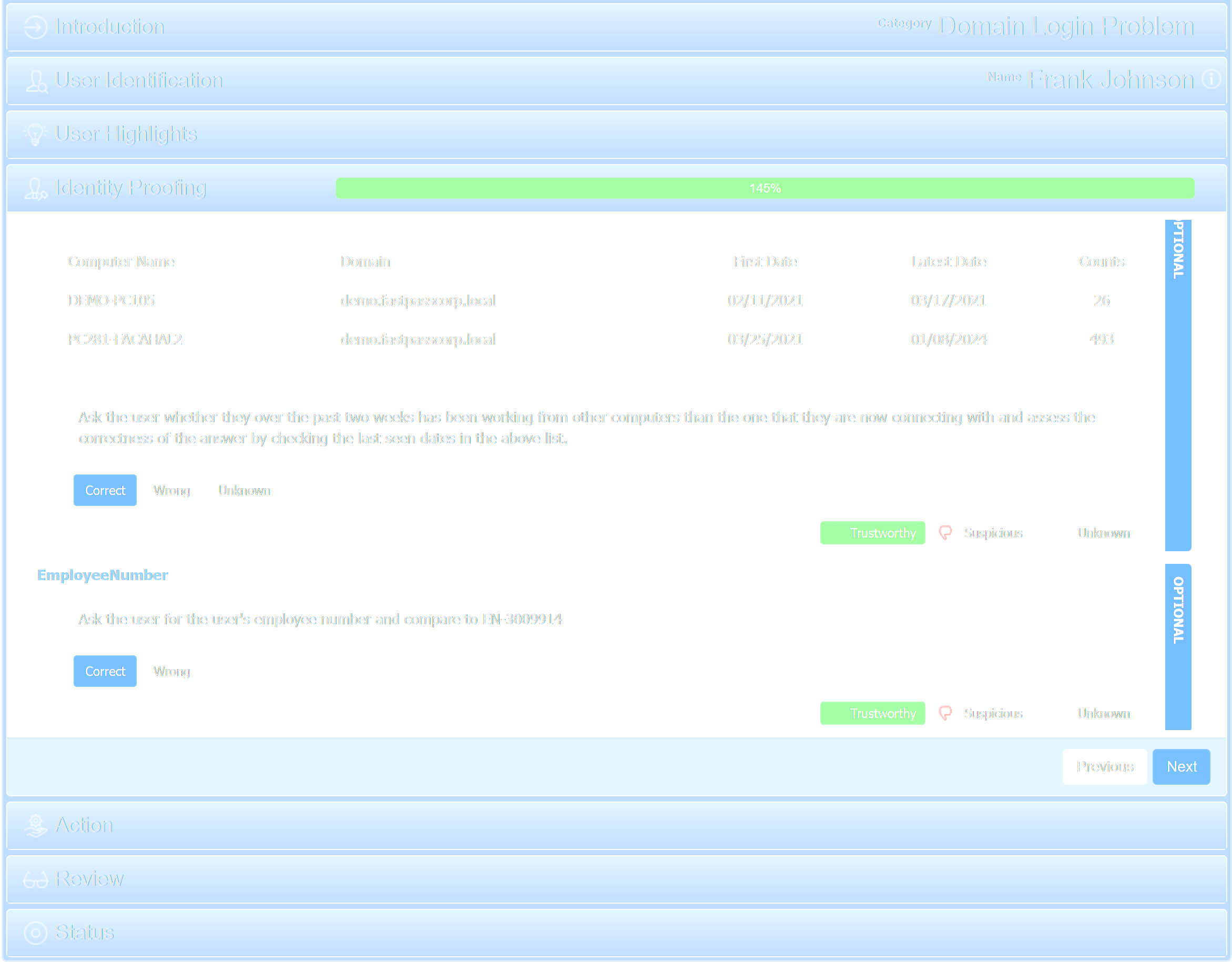The width and height of the screenshot is (1232, 962).
Task: Select Trustworthy for the computer usage question
Action: tap(873, 533)
